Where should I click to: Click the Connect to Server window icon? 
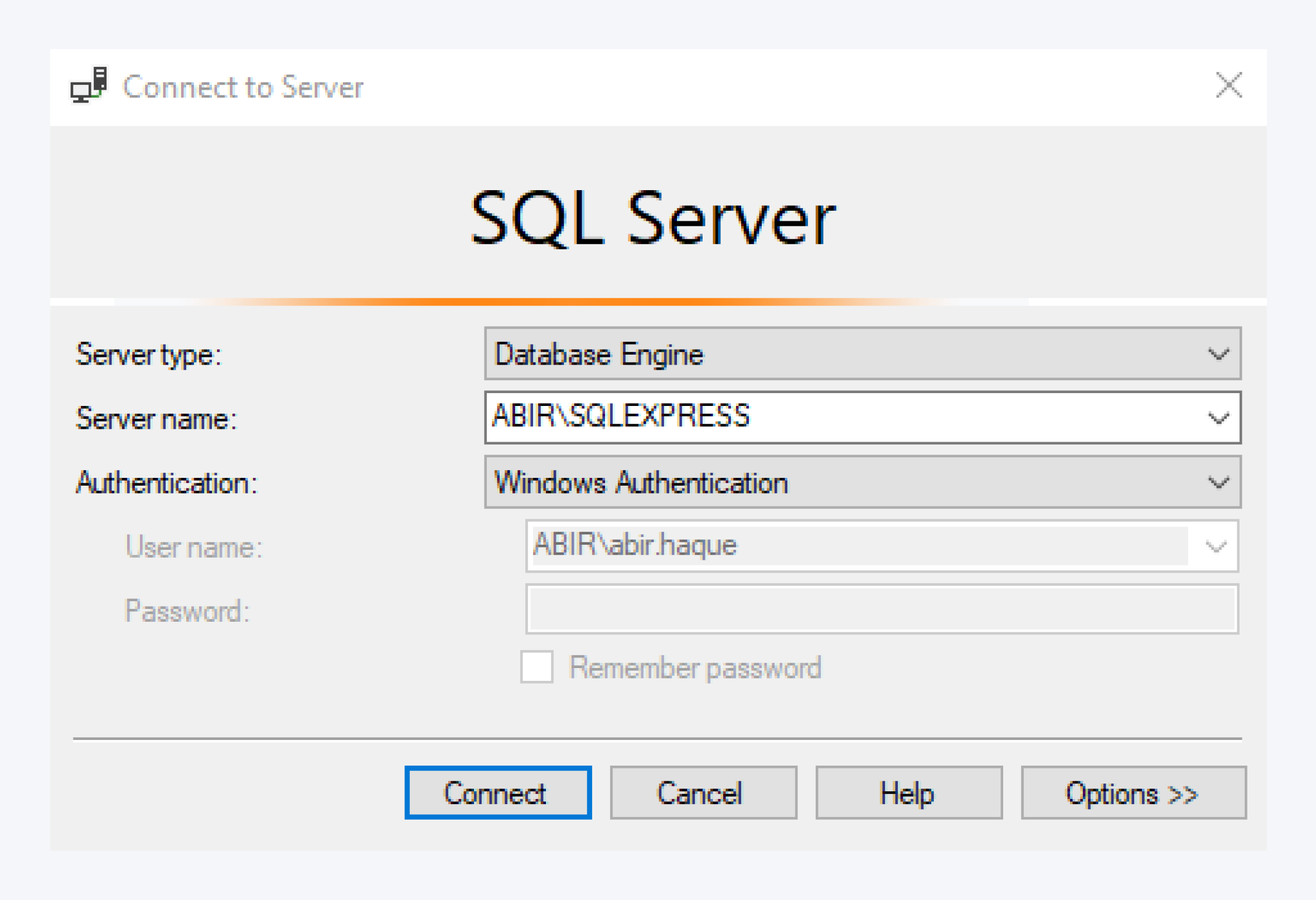(x=89, y=86)
